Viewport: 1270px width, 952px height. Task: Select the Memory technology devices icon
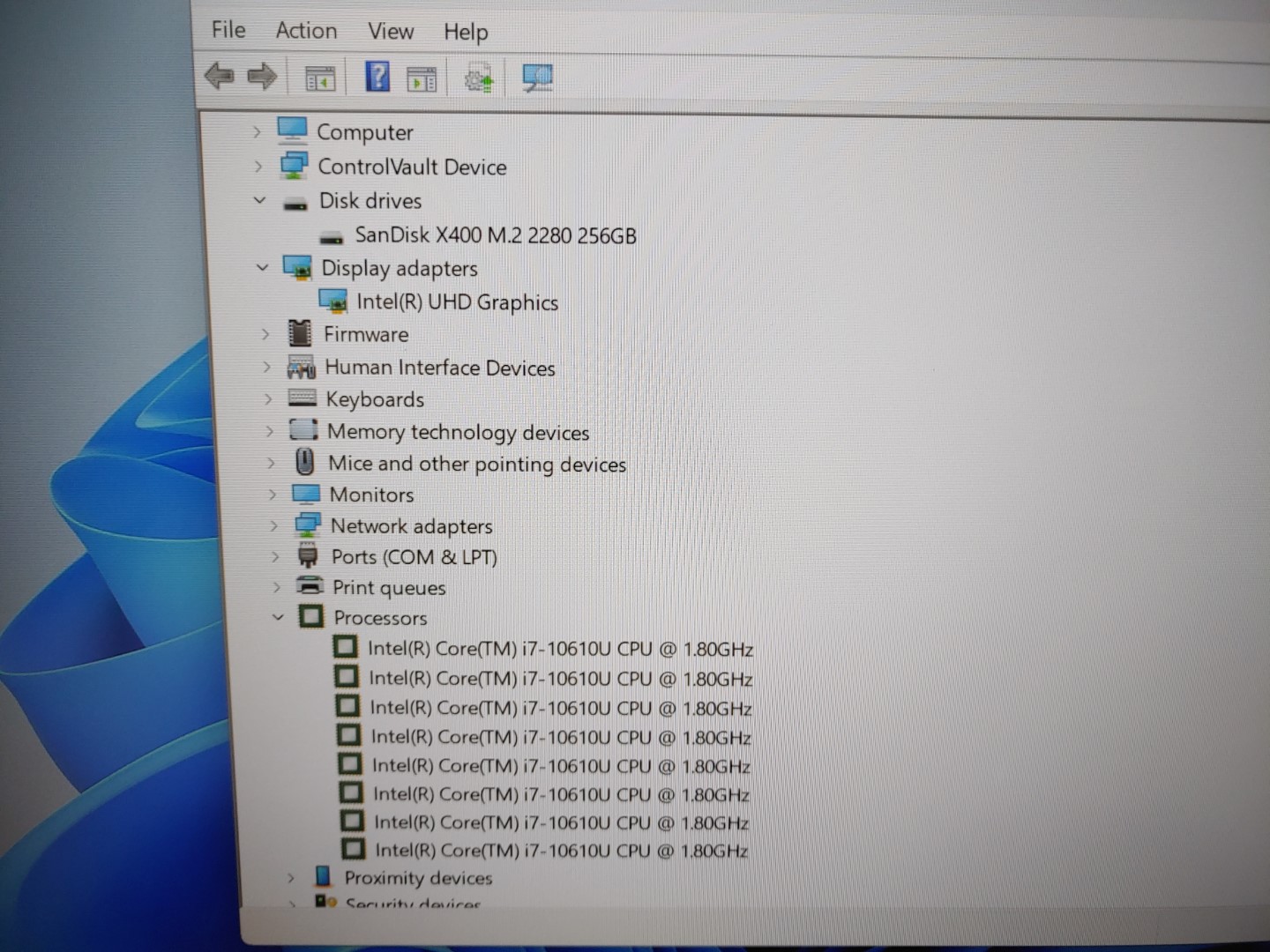[303, 430]
